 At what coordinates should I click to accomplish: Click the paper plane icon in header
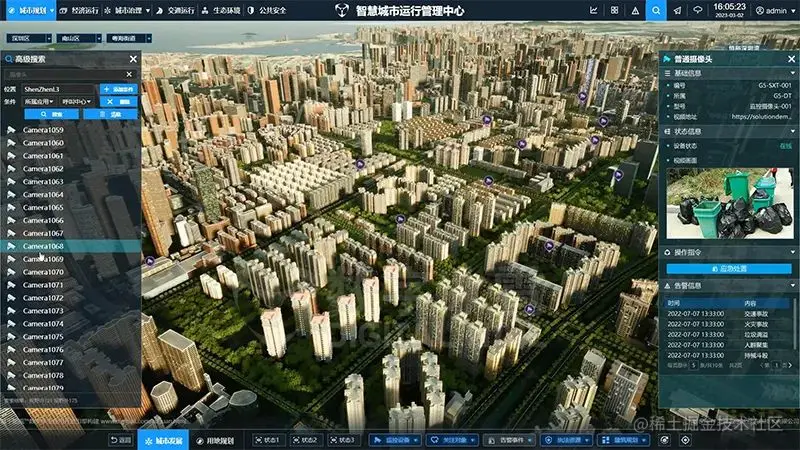click(x=677, y=10)
